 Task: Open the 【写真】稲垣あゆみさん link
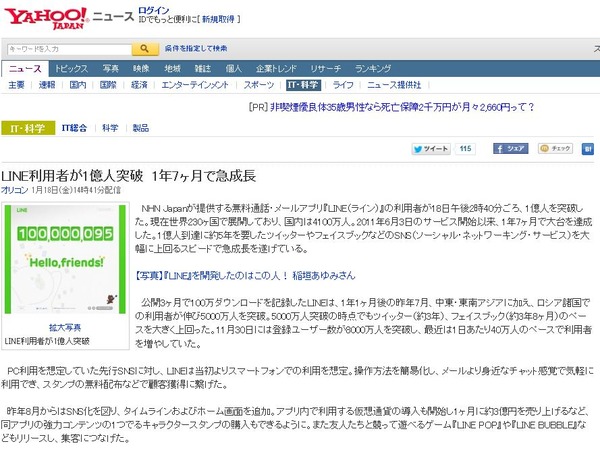tap(245, 276)
